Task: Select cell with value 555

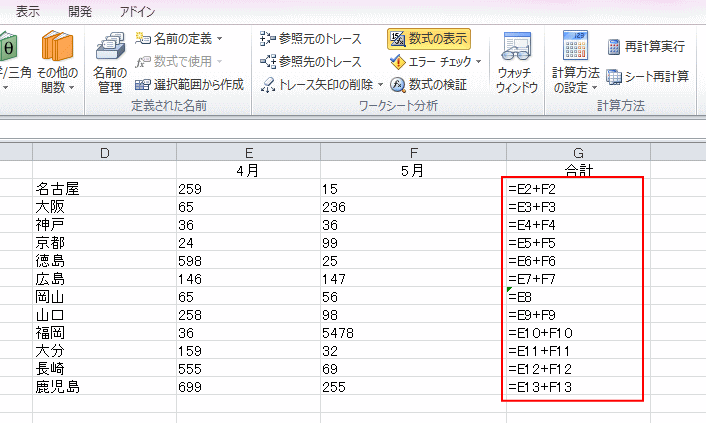Action: click(x=249, y=368)
